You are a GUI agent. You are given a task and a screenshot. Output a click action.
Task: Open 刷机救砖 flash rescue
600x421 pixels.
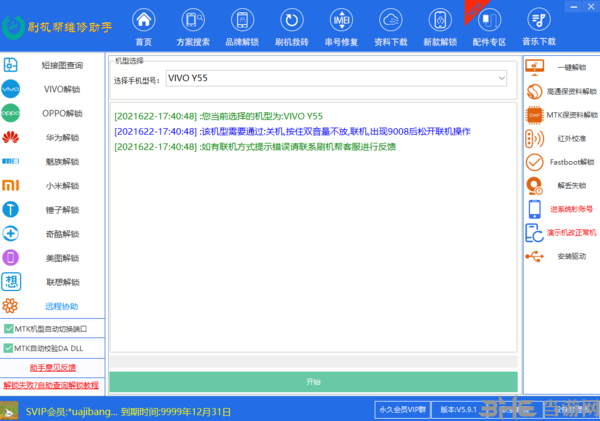pyautogui.click(x=292, y=20)
